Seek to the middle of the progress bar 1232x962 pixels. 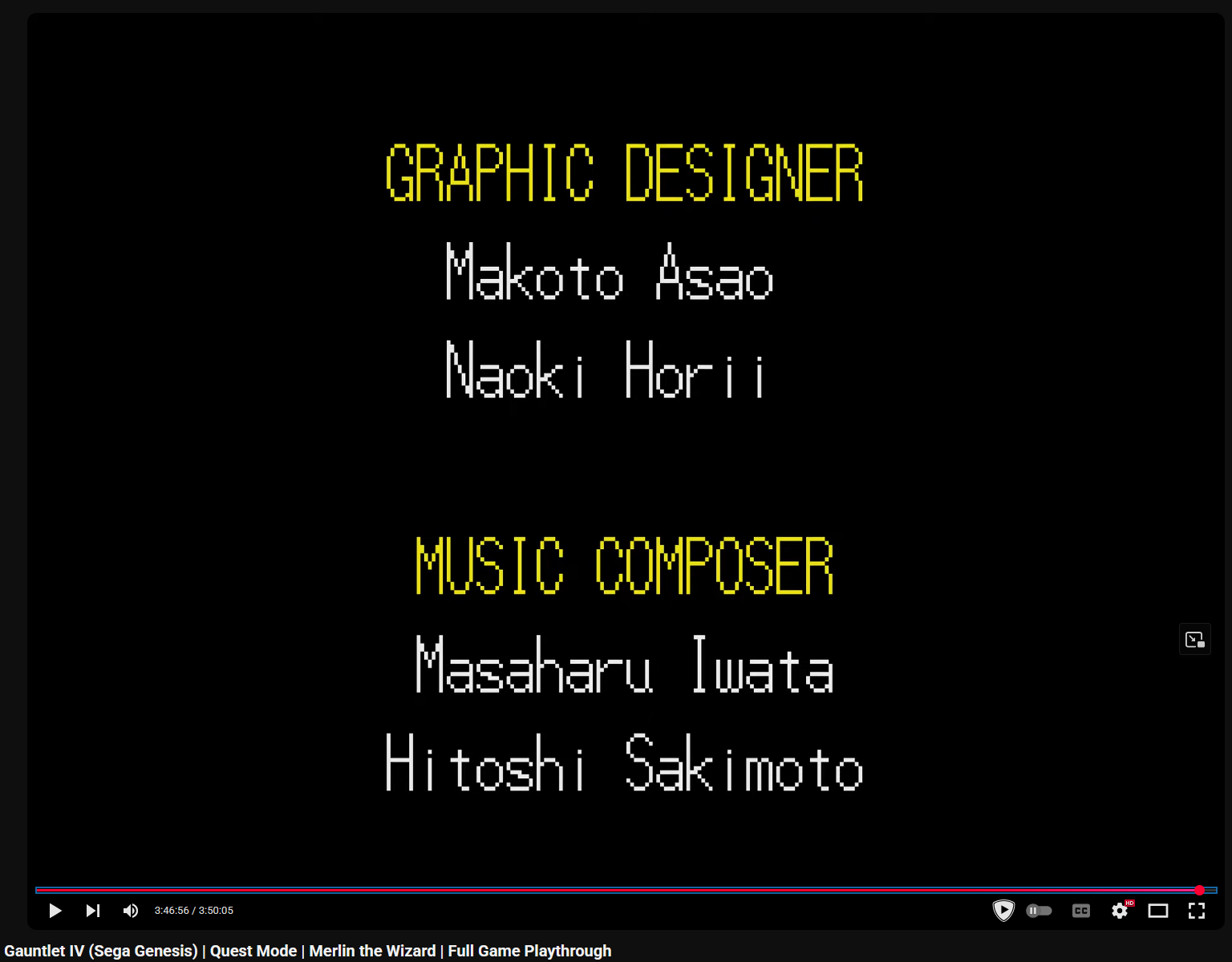pyautogui.click(x=626, y=891)
